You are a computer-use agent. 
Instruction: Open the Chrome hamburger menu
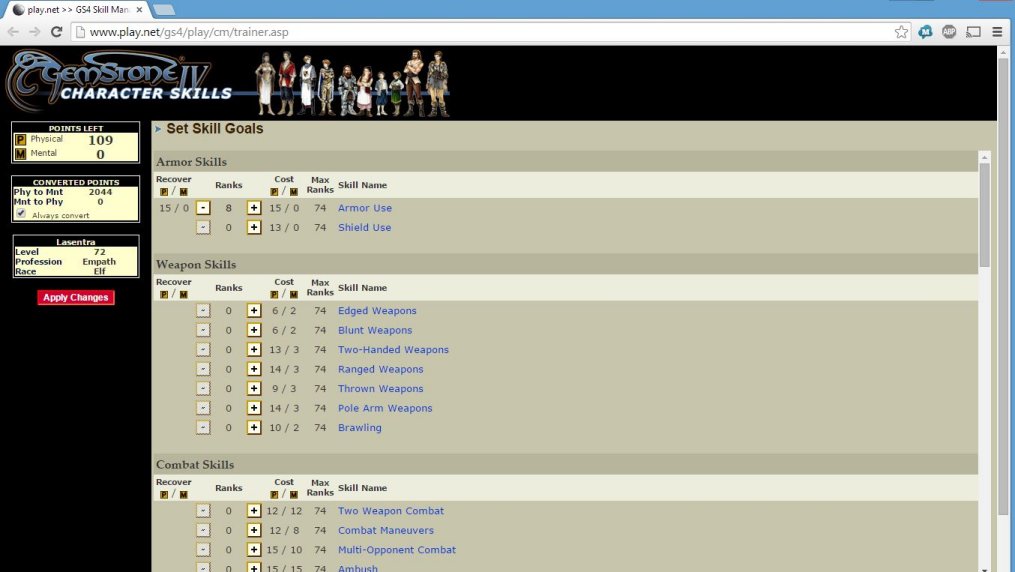click(x=997, y=32)
